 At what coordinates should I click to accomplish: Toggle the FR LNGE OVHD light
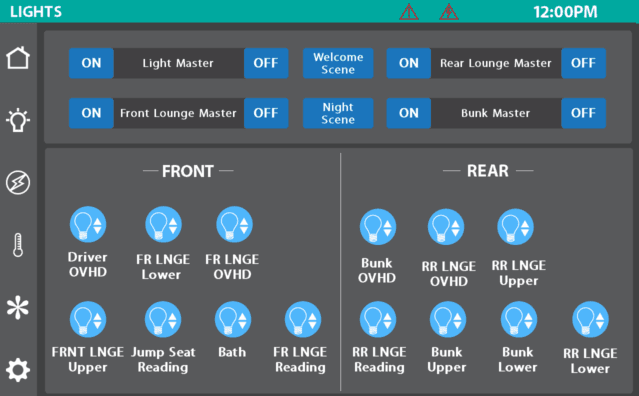234,224
